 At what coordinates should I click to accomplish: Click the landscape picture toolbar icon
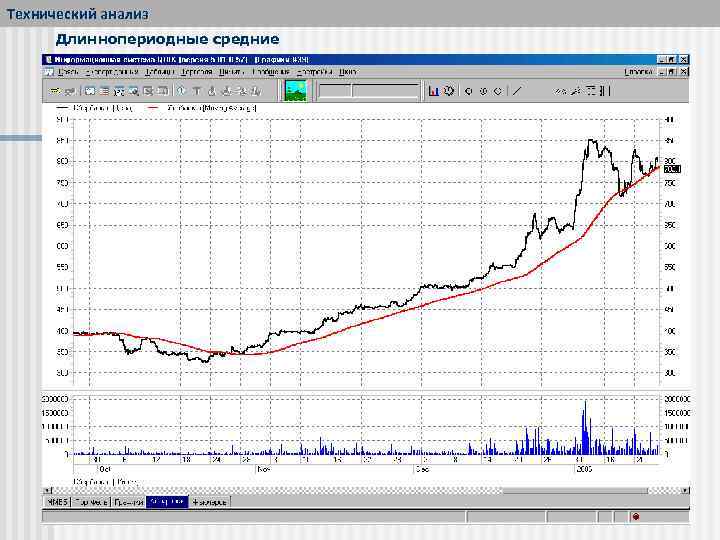[295, 90]
